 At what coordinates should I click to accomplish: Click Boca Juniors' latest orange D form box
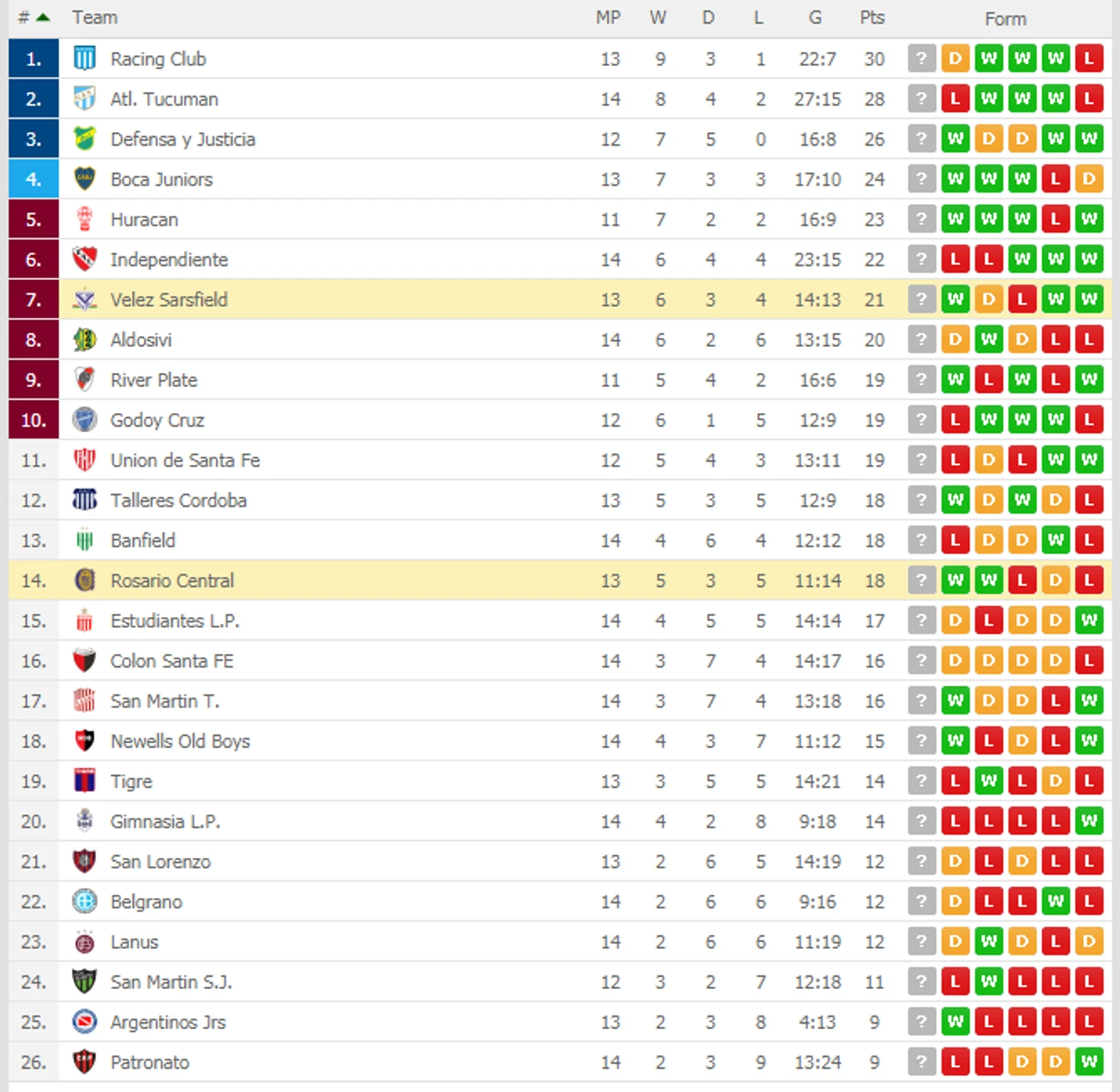click(x=1089, y=179)
